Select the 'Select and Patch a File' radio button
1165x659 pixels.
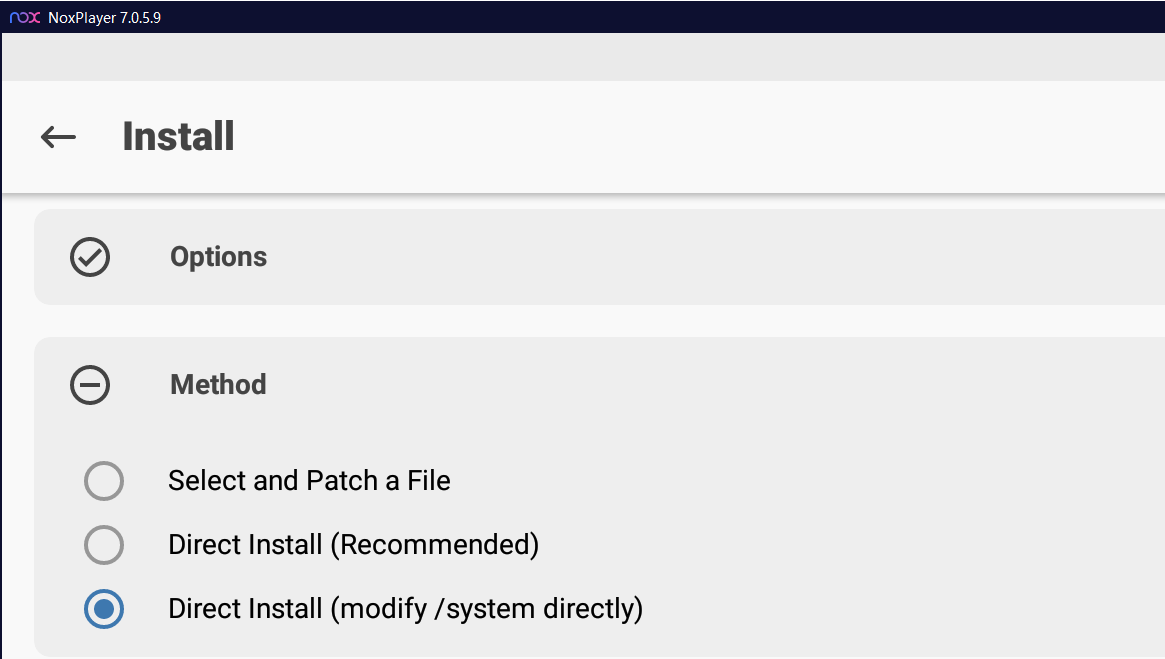click(x=104, y=481)
